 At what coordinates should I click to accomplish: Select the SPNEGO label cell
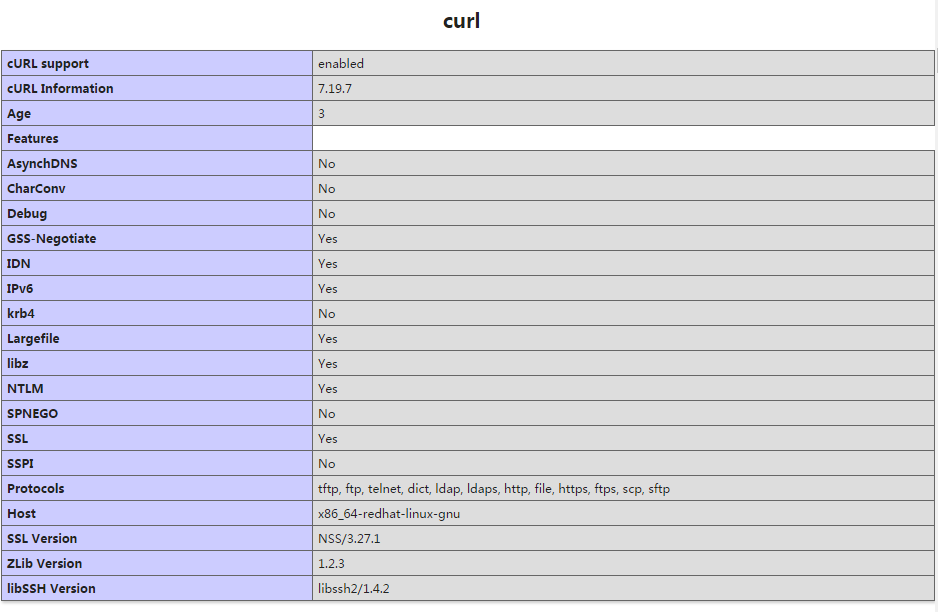(157, 413)
